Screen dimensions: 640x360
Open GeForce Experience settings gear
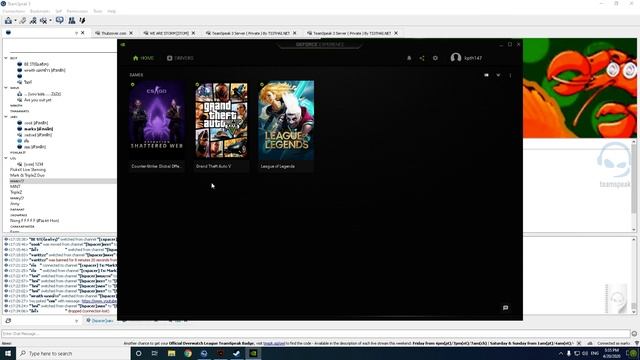coord(435,58)
